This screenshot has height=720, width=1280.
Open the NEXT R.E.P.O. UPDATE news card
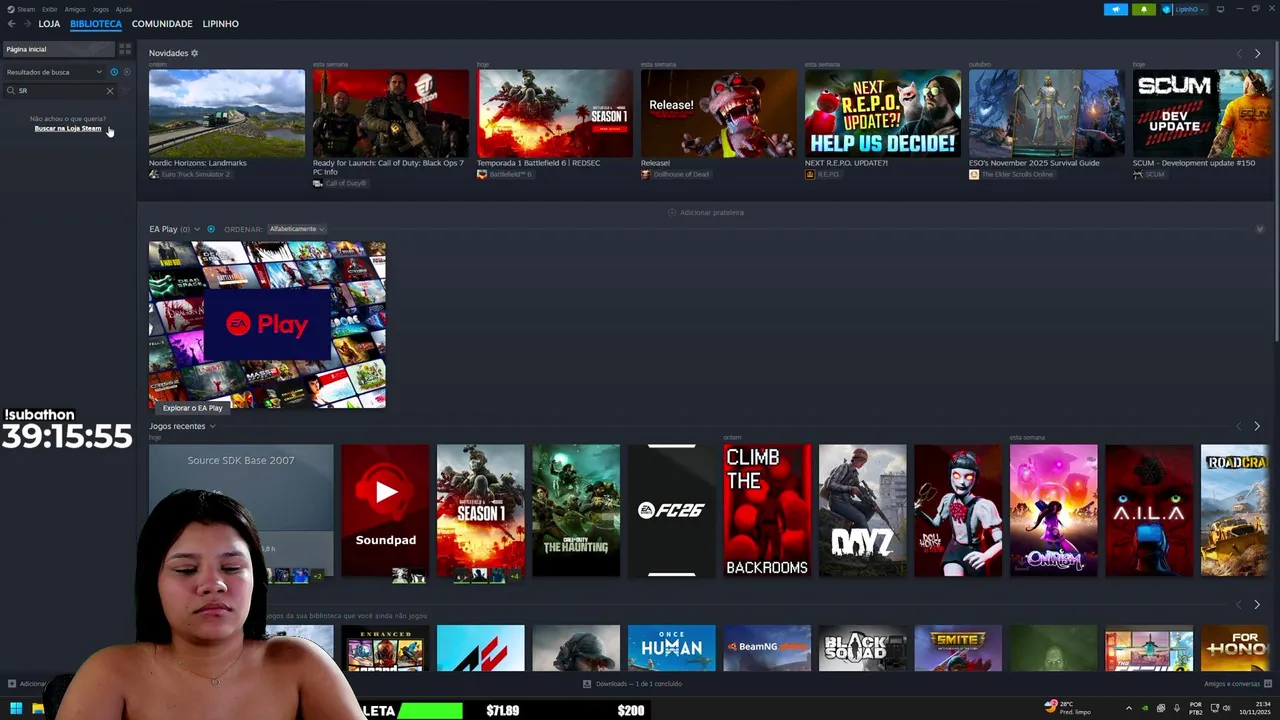click(883, 113)
